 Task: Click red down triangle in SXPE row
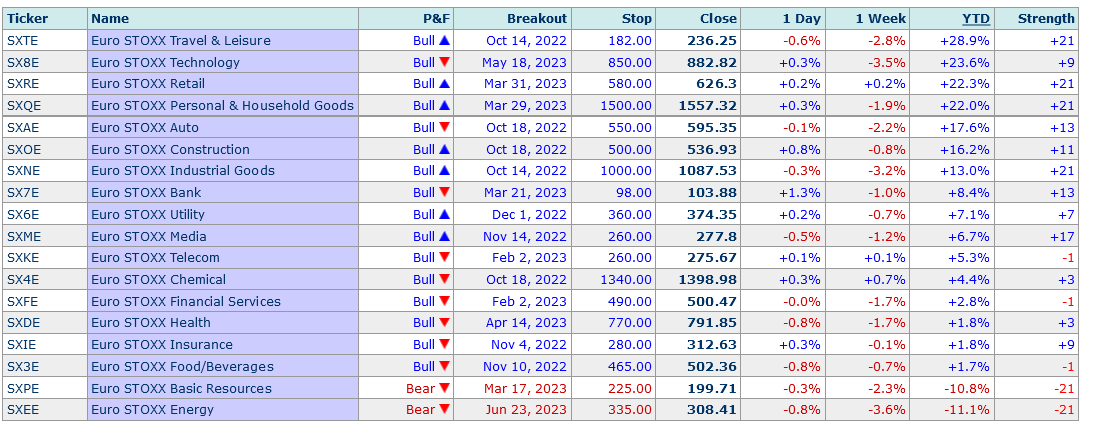pyautogui.click(x=444, y=388)
